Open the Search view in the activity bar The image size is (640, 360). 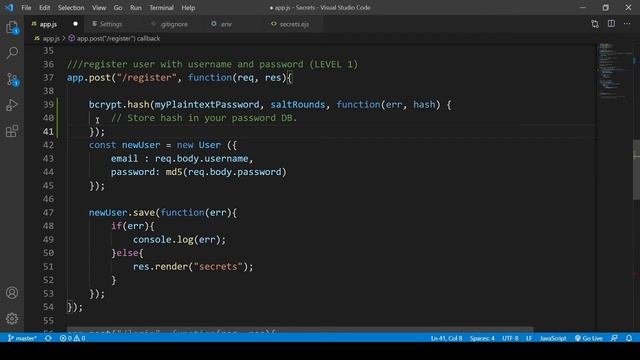12,53
